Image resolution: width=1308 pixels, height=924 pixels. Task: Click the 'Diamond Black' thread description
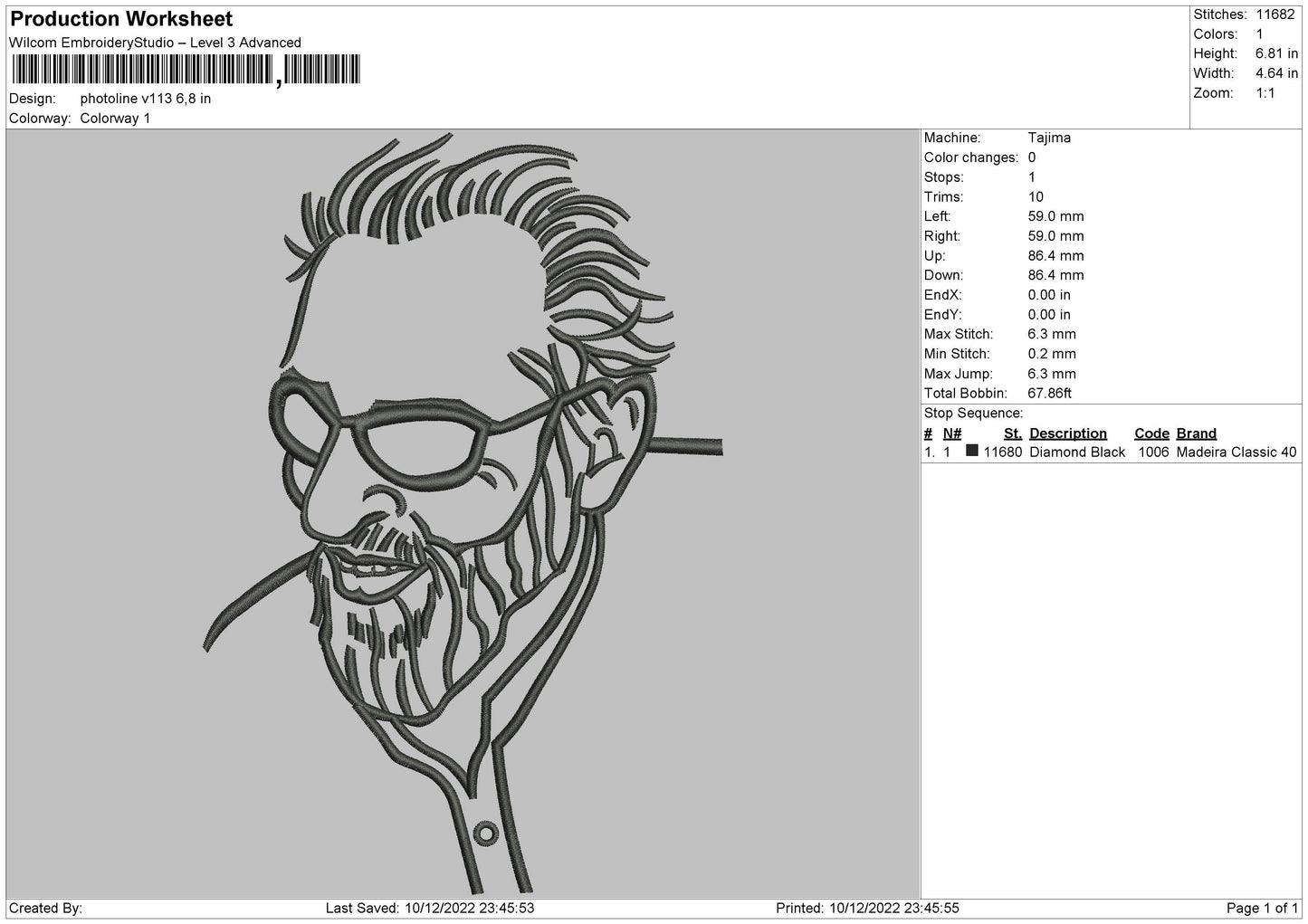coord(1077,452)
